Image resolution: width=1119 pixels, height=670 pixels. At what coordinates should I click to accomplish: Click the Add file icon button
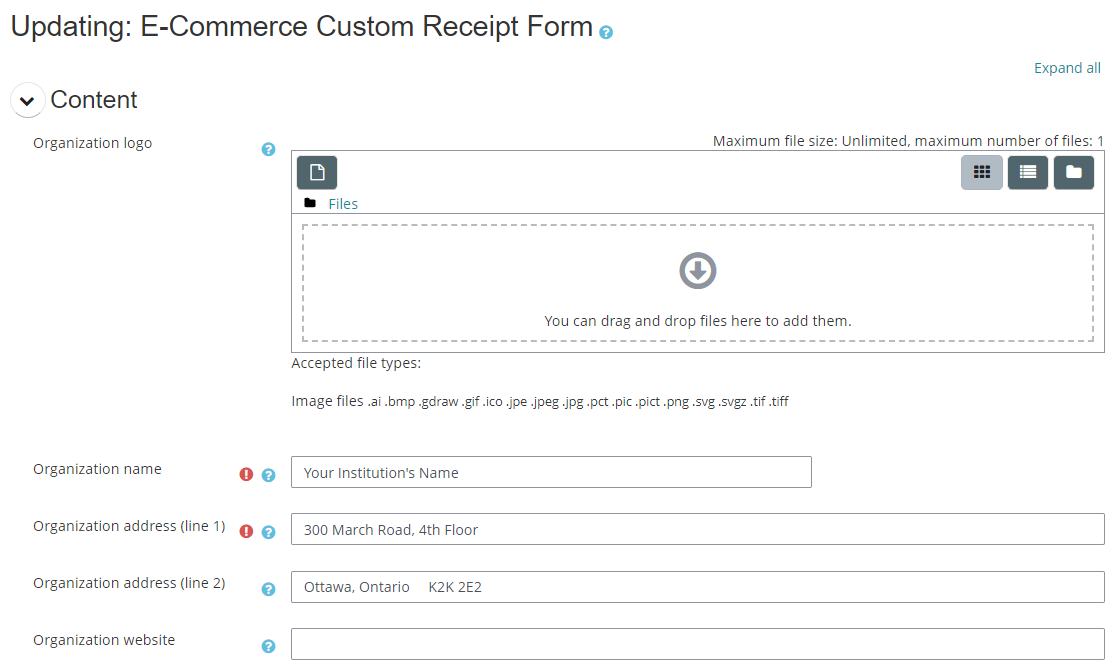point(317,173)
